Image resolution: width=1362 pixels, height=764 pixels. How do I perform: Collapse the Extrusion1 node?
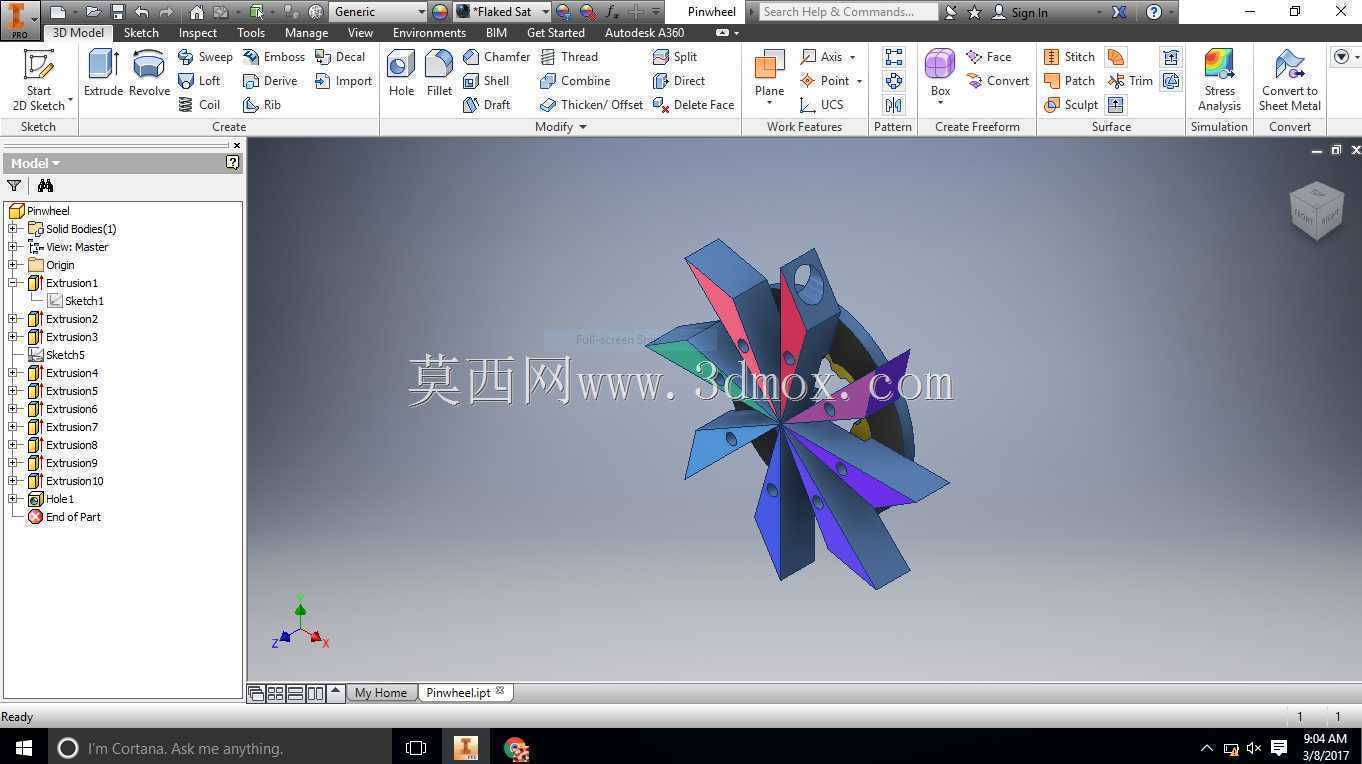[14, 283]
